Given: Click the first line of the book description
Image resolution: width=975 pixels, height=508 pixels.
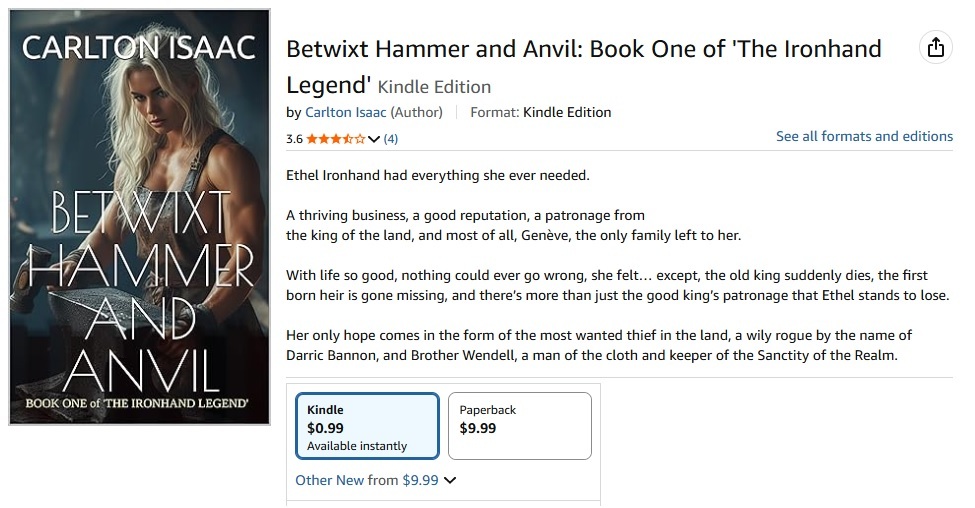Looking at the screenshot, I should 438,176.
